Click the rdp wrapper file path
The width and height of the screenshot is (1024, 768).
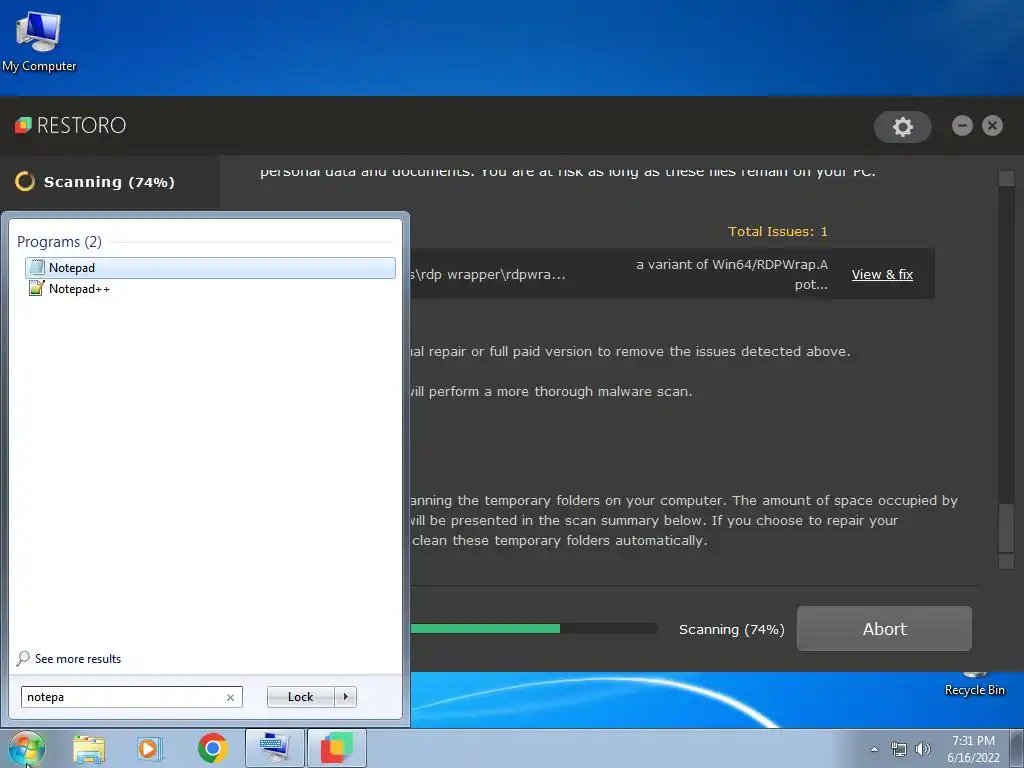pos(487,274)
